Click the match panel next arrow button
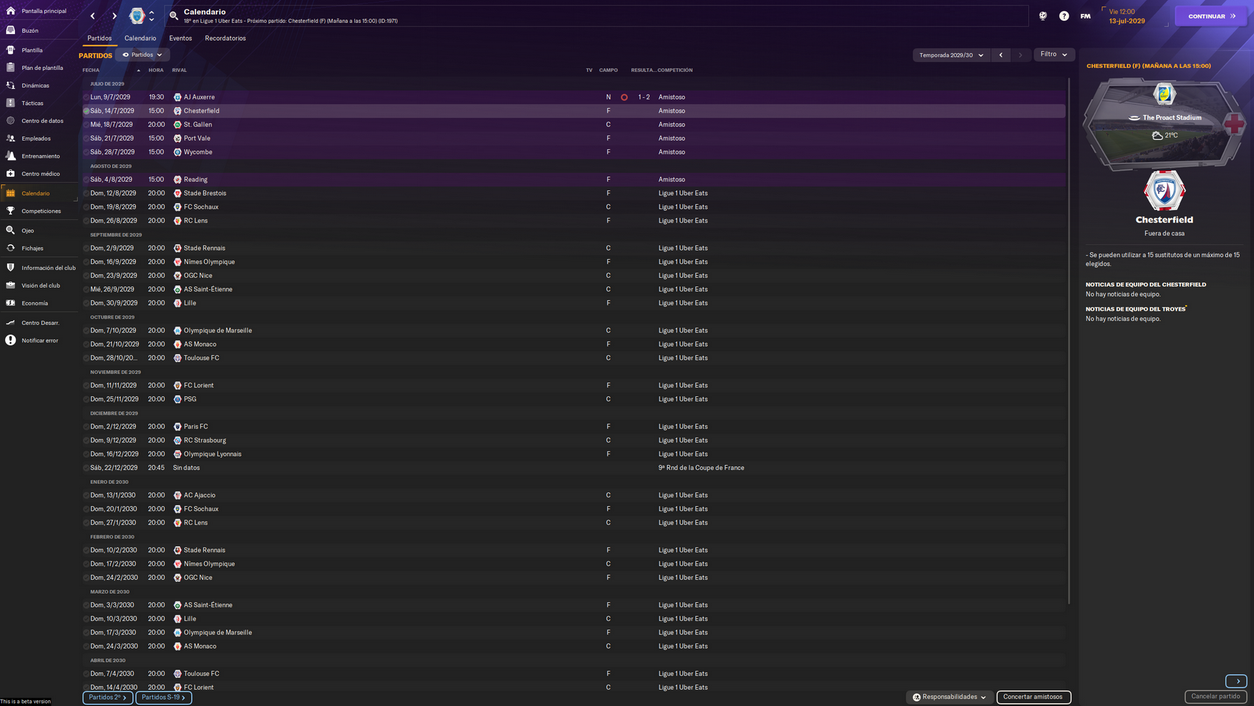 [x=1236, y=681]
